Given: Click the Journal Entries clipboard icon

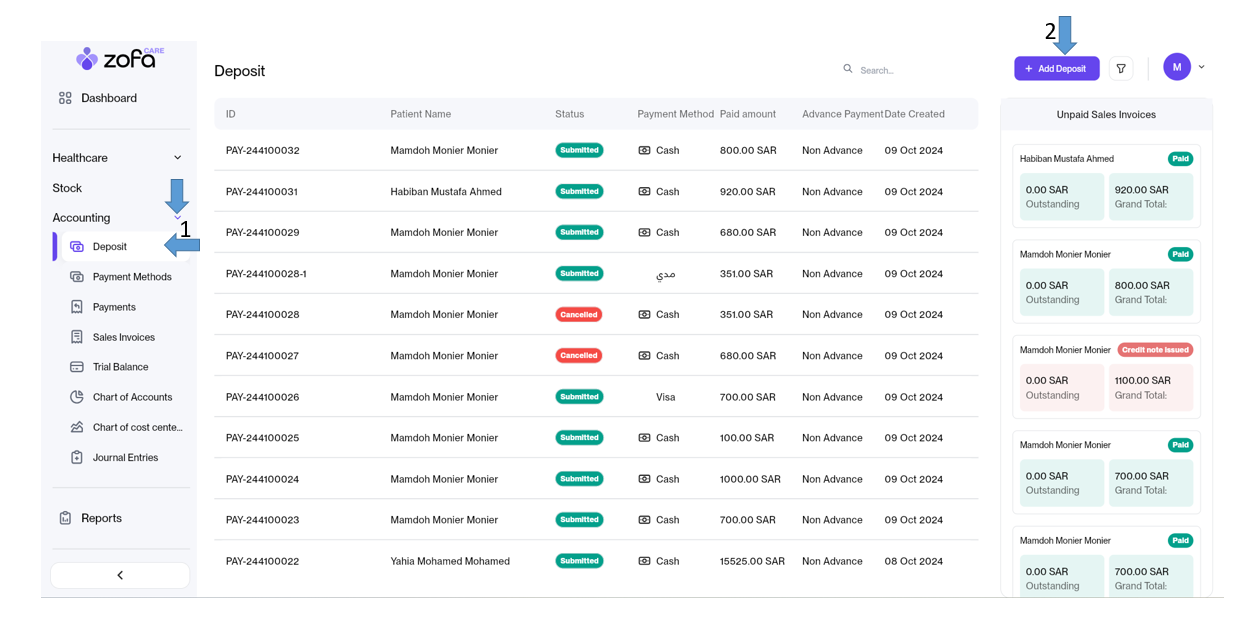Looking at the screenshot, I should tap(77, 457).
